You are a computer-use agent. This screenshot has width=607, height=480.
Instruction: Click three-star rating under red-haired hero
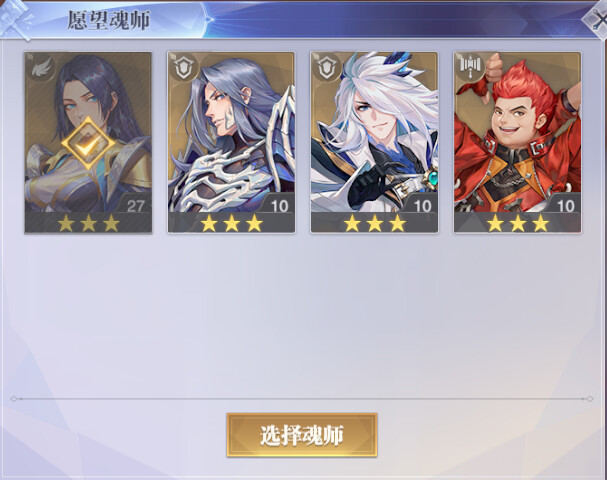pos(518,223)
